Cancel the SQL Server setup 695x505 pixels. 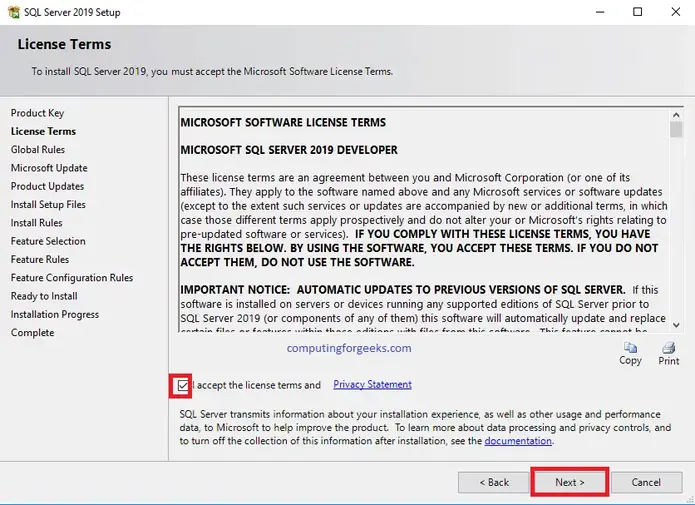click(646, 482)
